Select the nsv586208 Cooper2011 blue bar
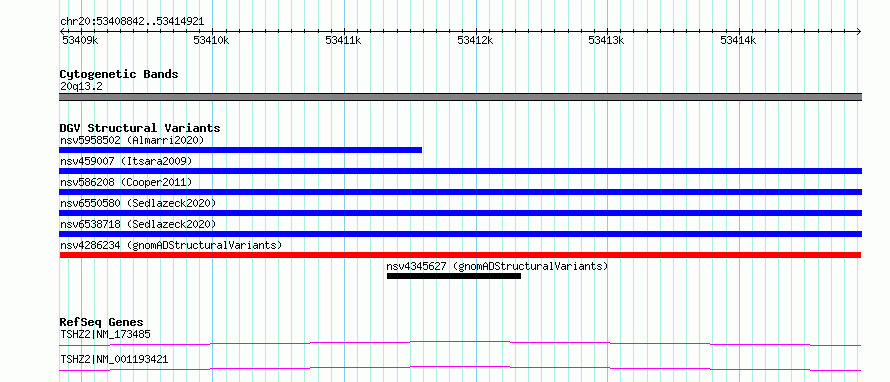 tap(460, 192)
